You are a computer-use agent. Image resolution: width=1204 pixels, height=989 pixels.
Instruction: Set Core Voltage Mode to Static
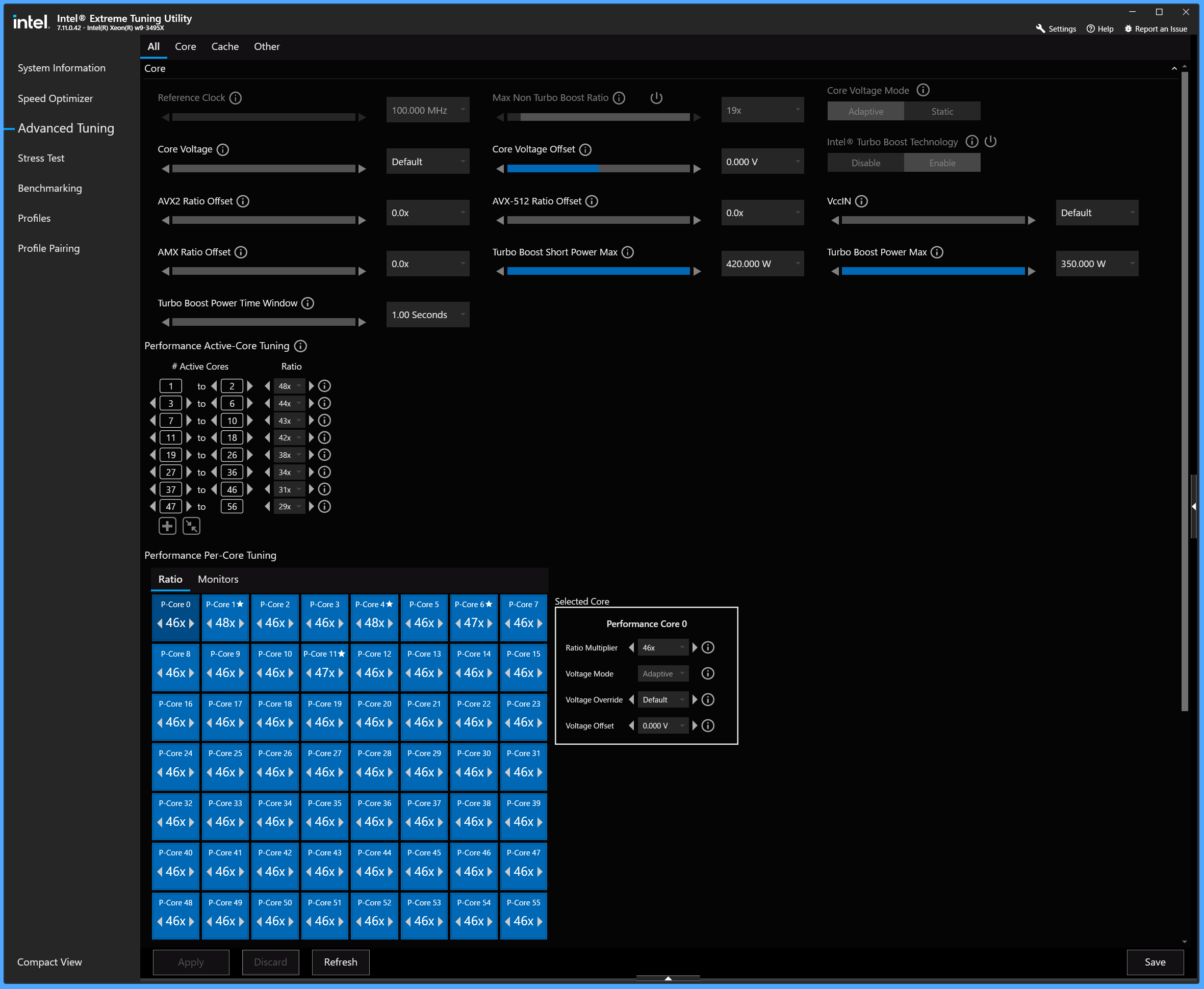[x=942, y=111]
